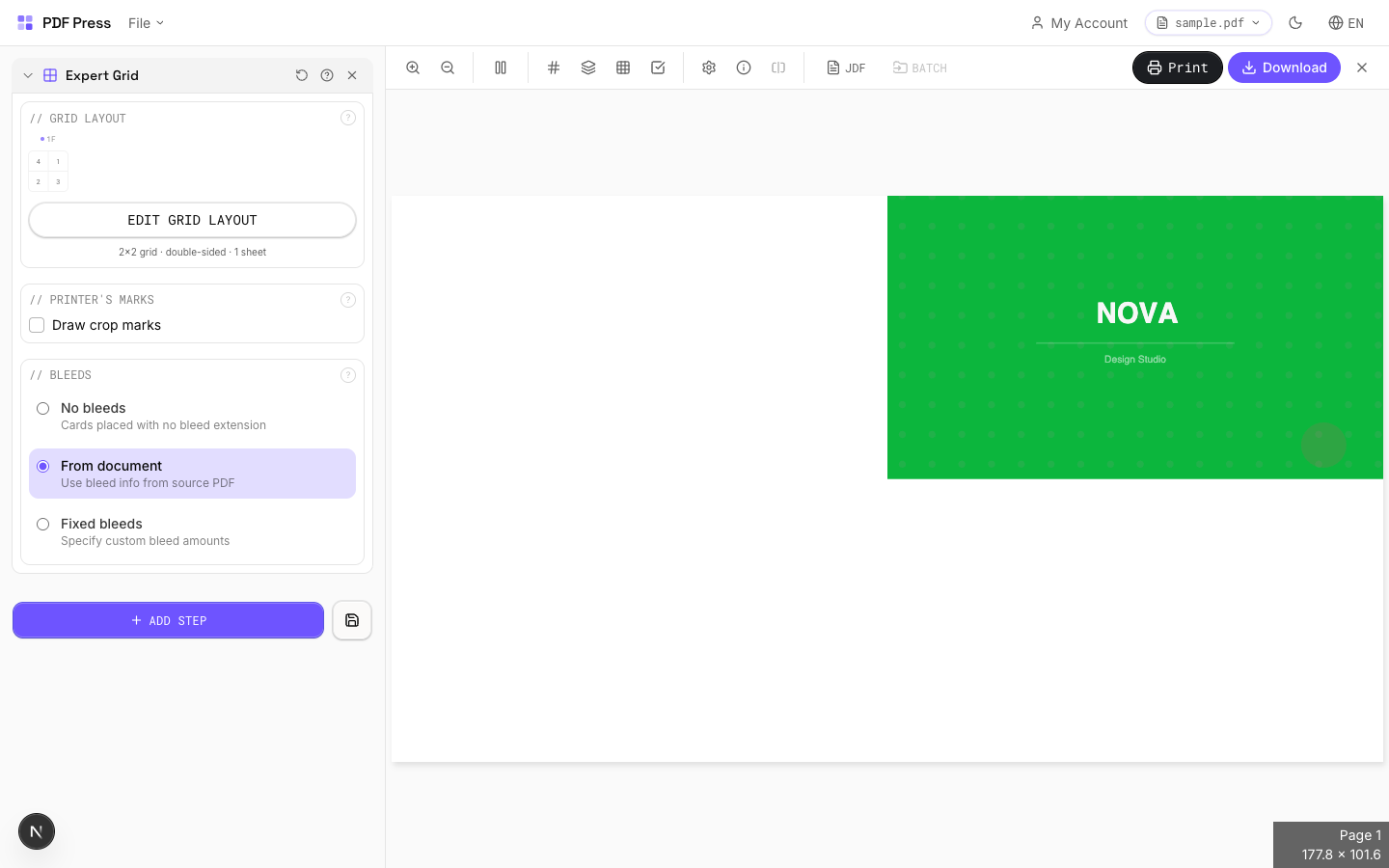
Task: Remove the Expert Grid step
Action: click(x=352, y=75)
